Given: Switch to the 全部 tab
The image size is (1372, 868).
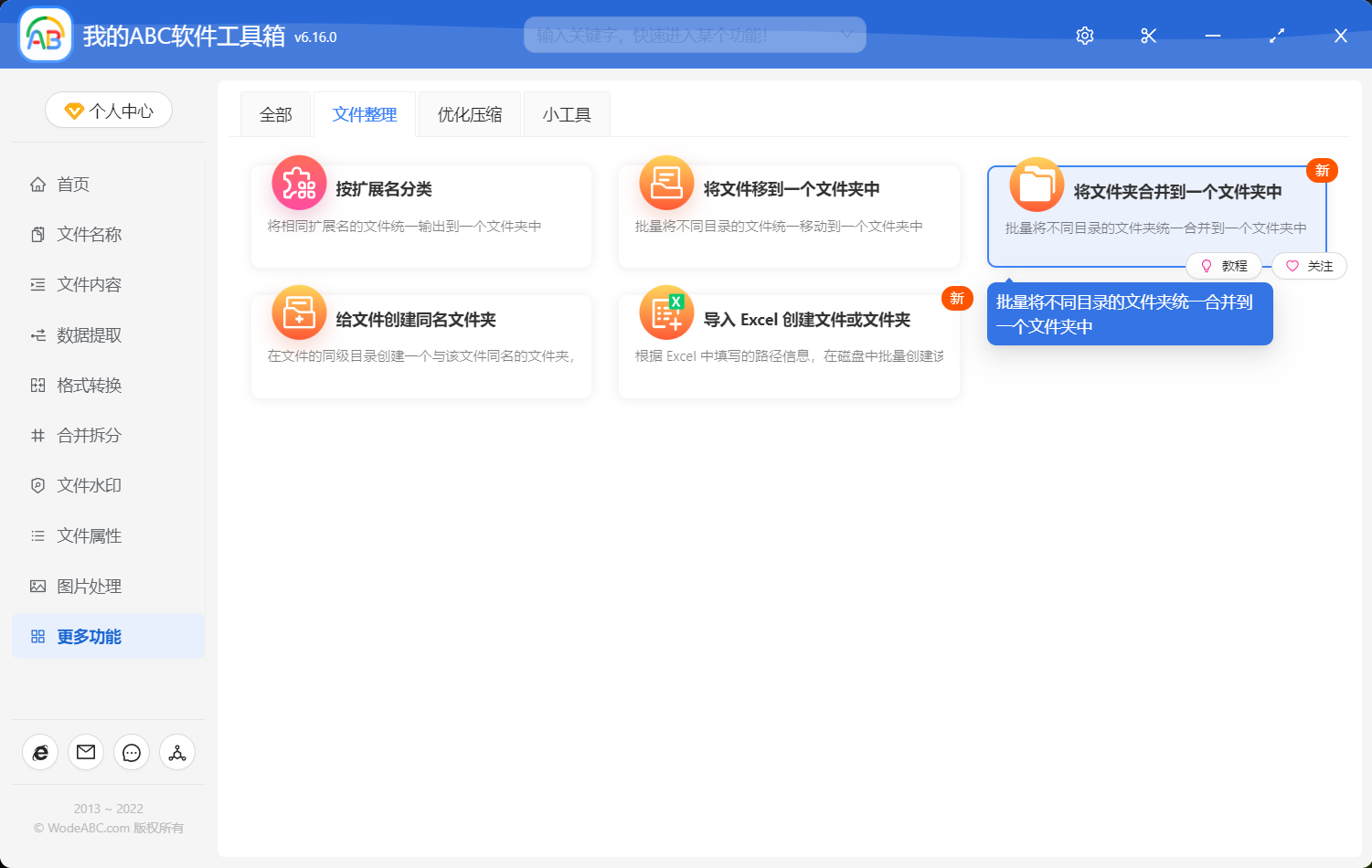Looking at the screenshot, I should tap(275, 113).
